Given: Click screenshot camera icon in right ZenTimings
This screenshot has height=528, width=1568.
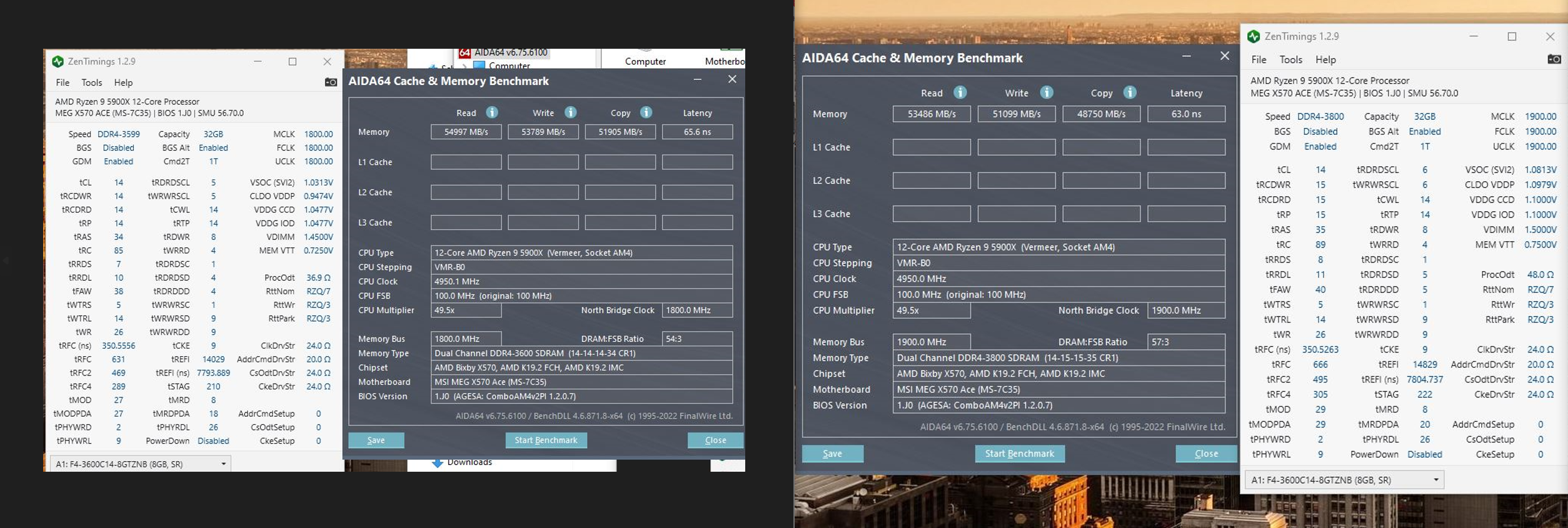Looking at the screenshot, I should [x=1554, y=59].
